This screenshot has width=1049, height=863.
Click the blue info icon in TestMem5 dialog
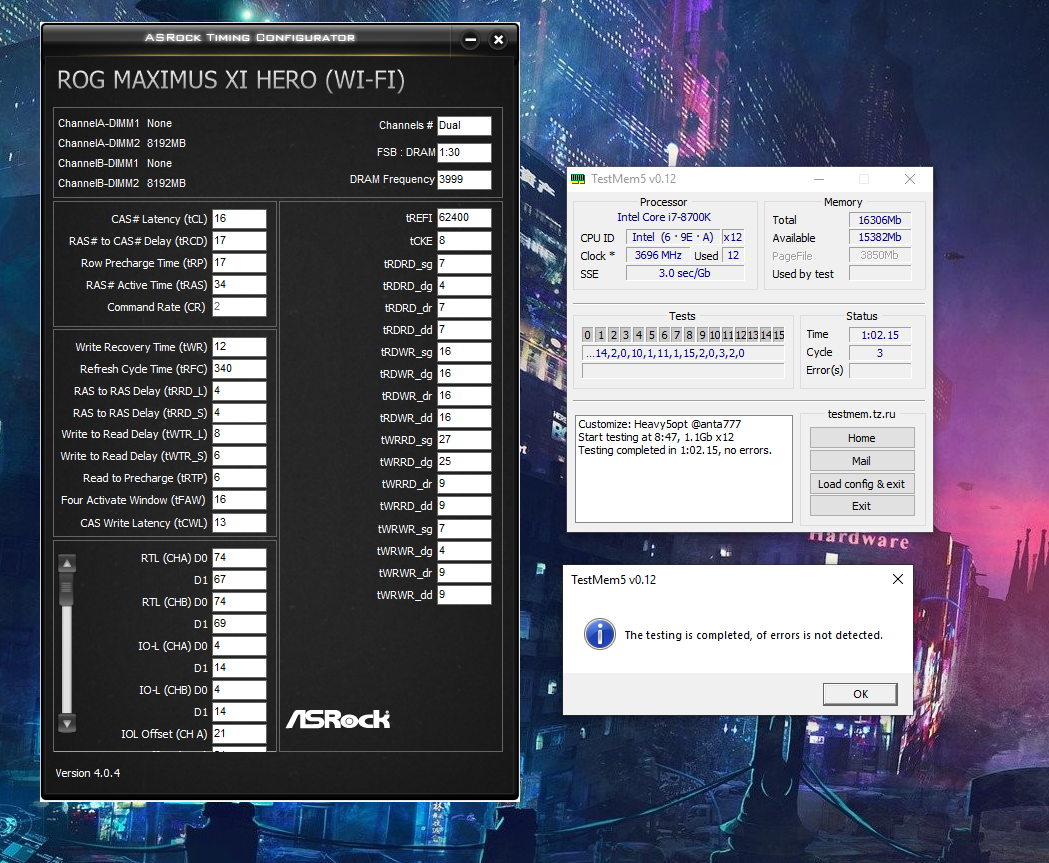click(x=599, y=634)
